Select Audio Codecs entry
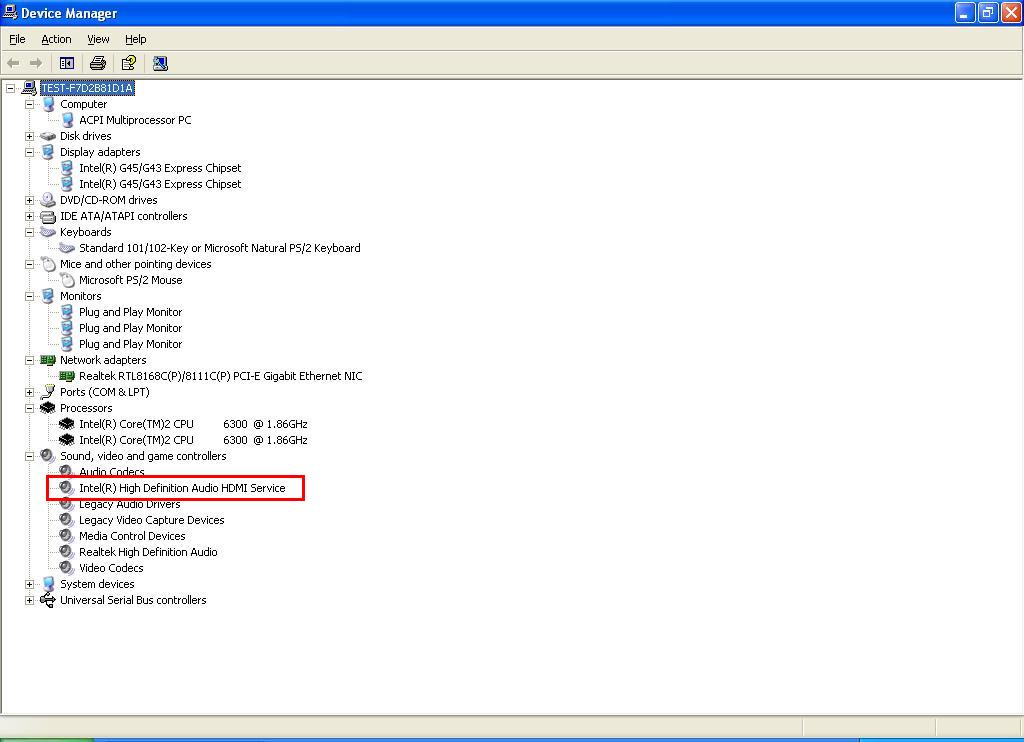This screenshot has height=742, width=1024. point(112,472)
